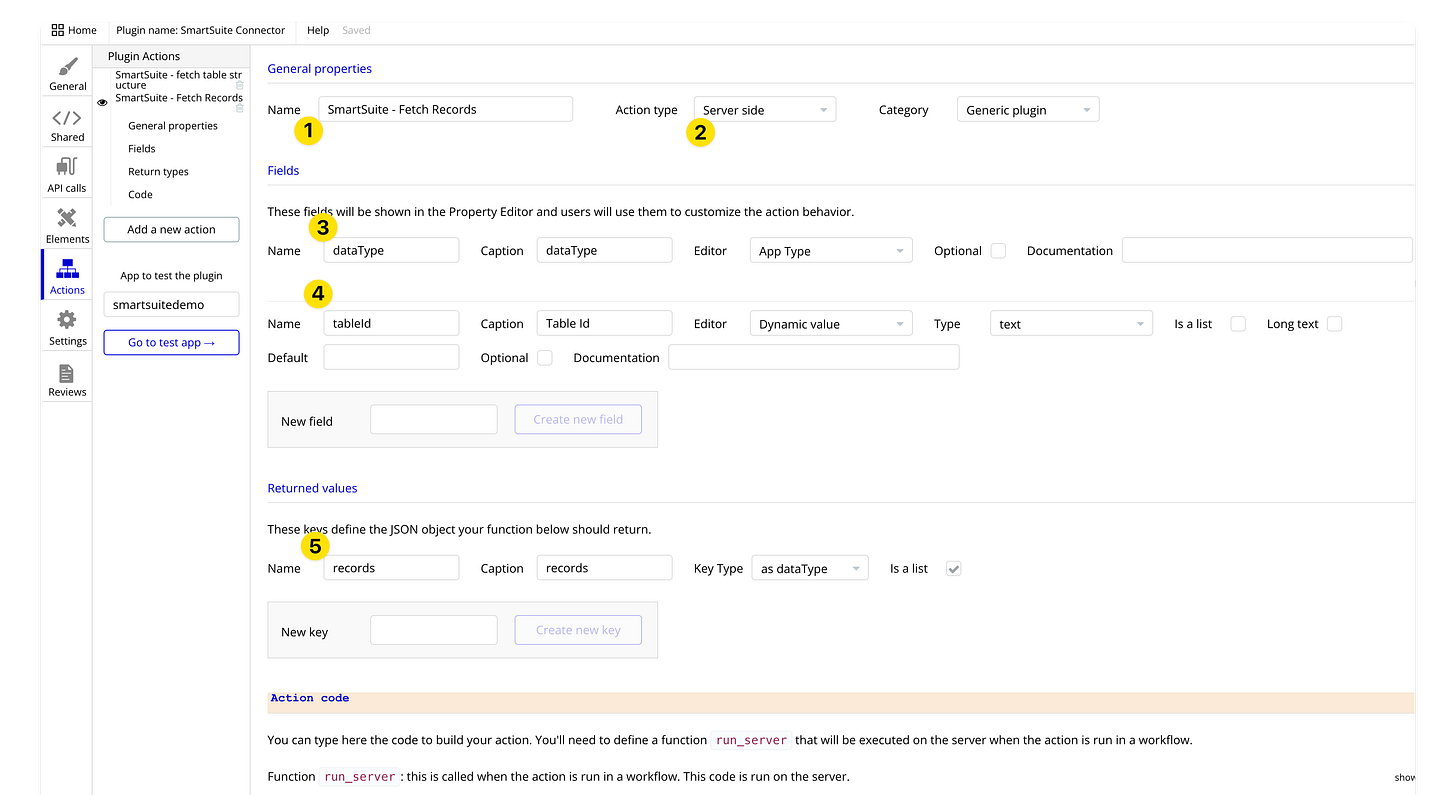Click the records Name input
Viewport: 1456px width, 795px height.
click(391, 567)
